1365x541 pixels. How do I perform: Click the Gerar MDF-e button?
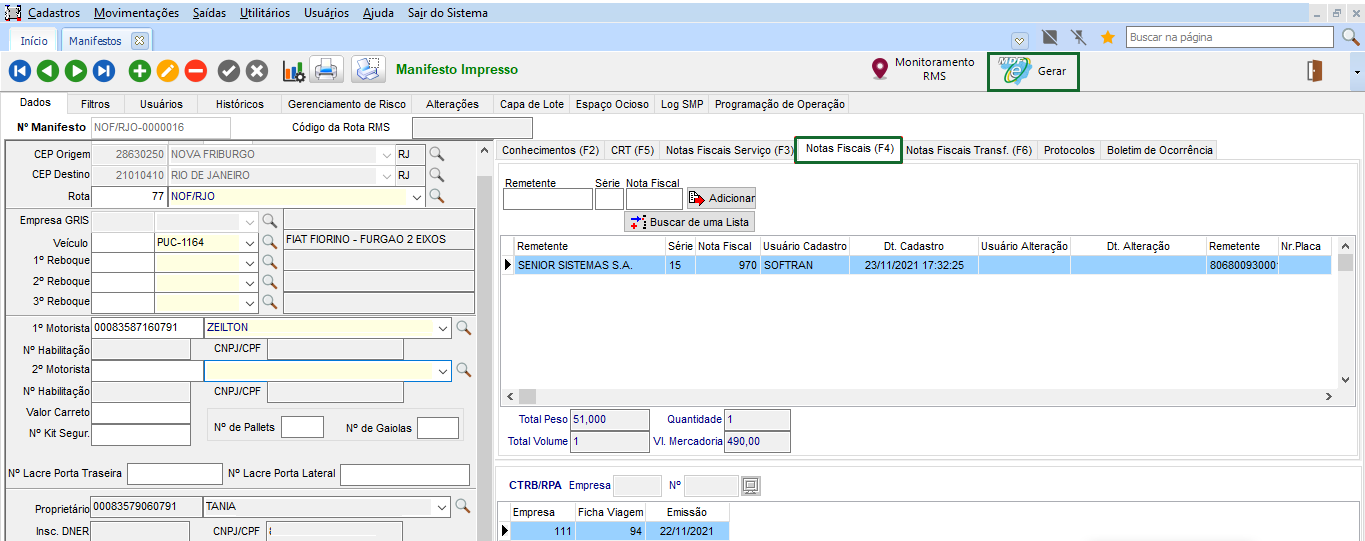1033,72
